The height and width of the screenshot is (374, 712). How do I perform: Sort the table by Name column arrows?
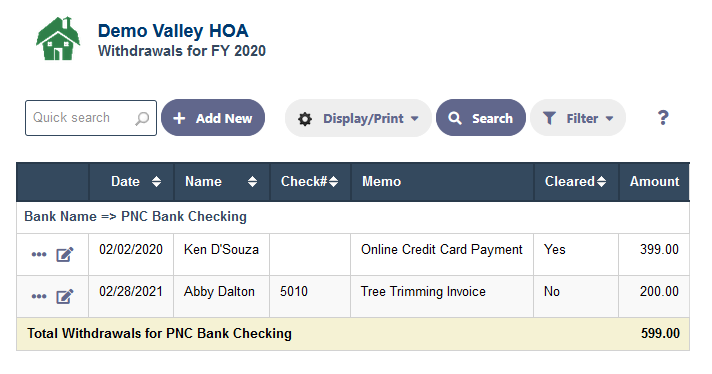click(x=252, y=182)
